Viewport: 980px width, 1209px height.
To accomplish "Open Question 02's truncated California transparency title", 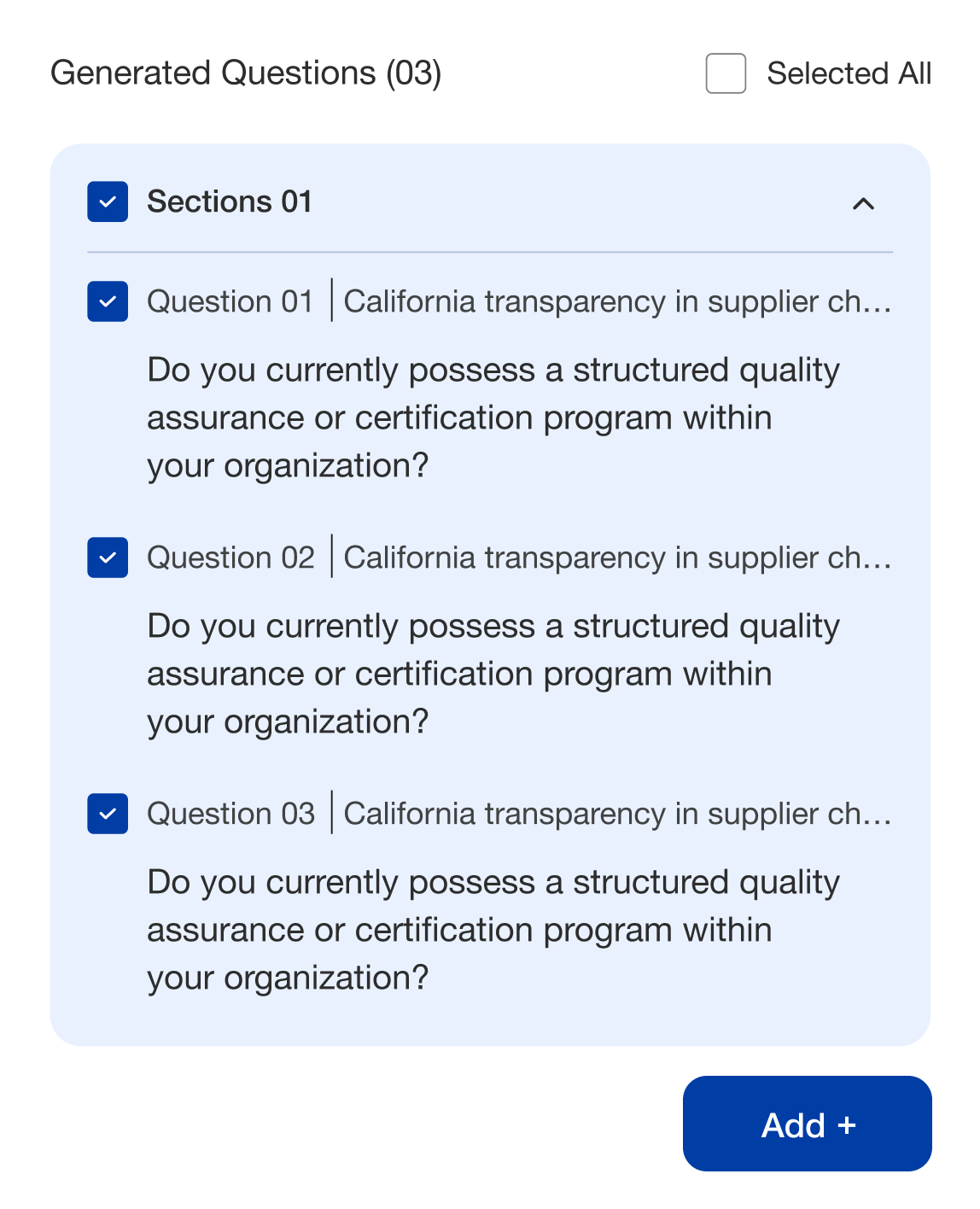I will pyautogui.click(x=616, y=558).
